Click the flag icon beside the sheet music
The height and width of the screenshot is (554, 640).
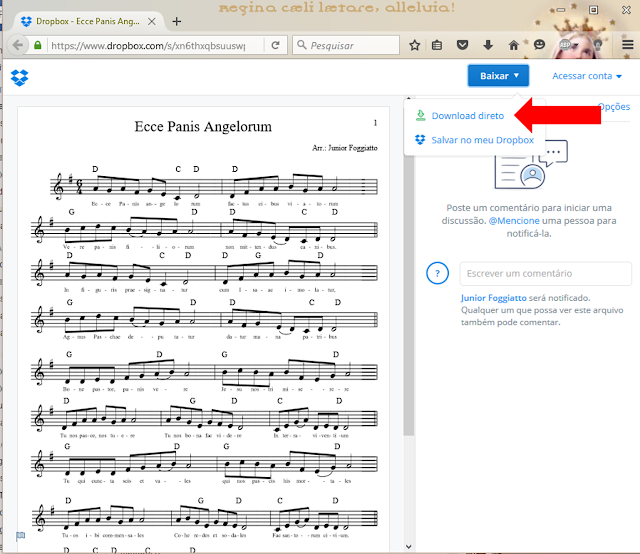click(20, 536)
